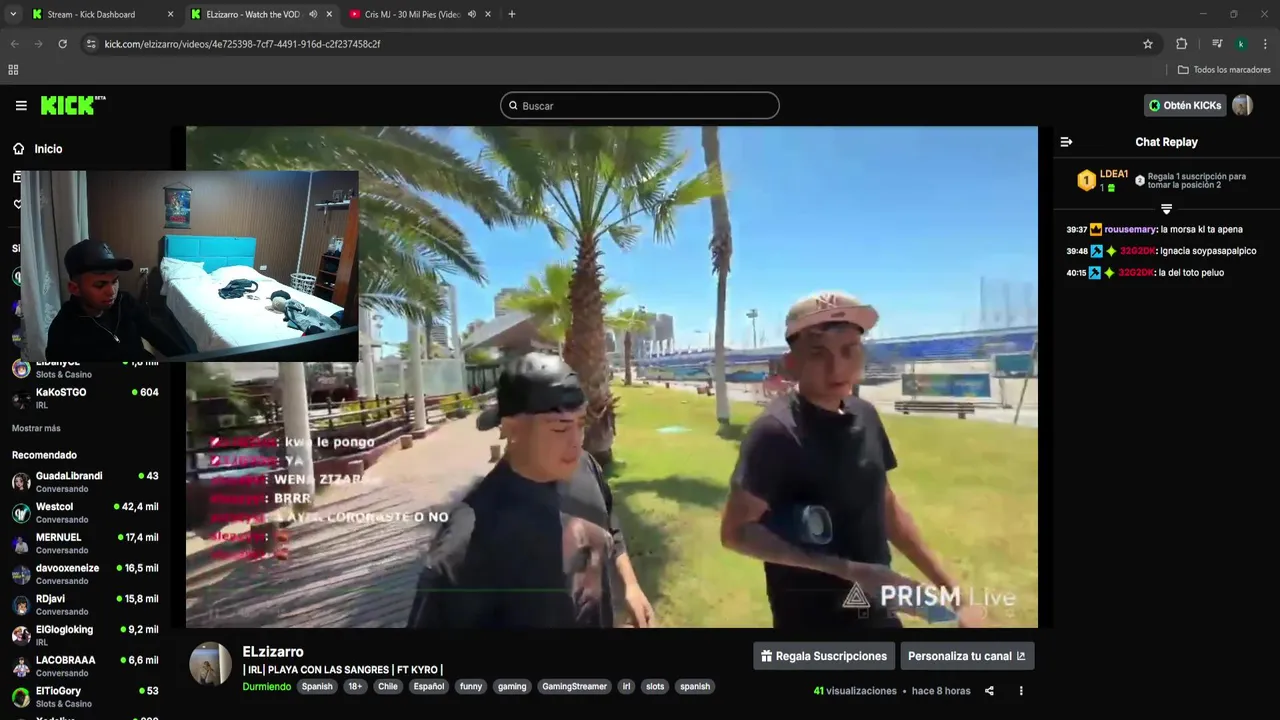Click the share icon below the video

point(989,691)
